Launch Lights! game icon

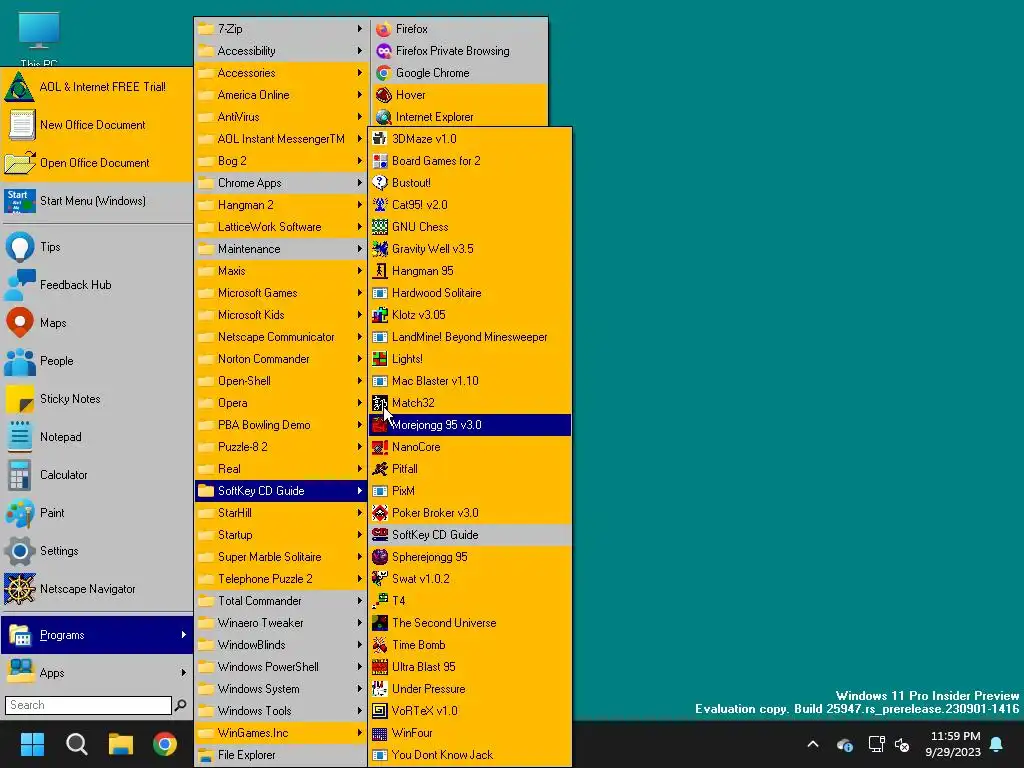[379, 359]
